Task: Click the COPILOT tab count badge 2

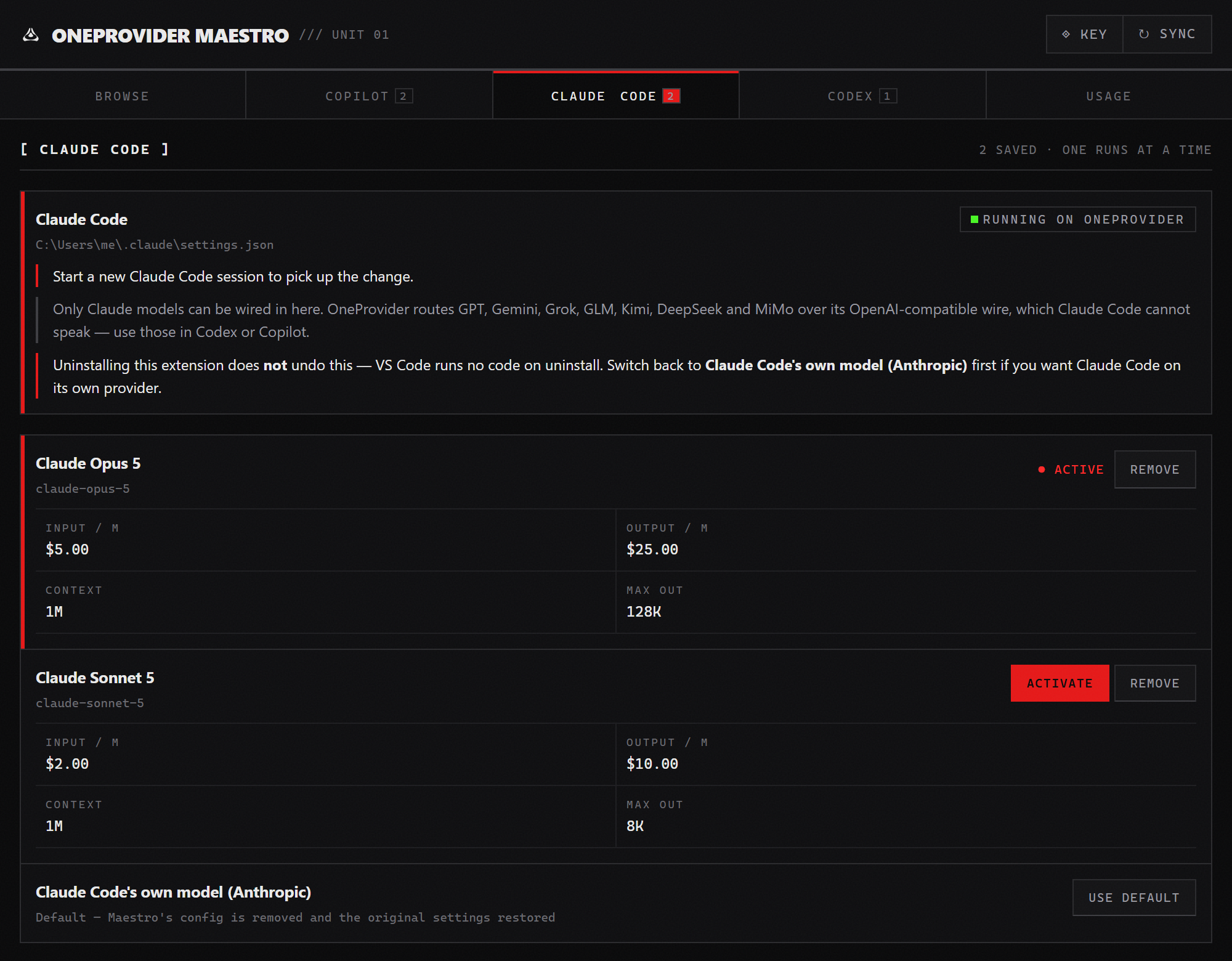Action: click(x=403, y=96)
